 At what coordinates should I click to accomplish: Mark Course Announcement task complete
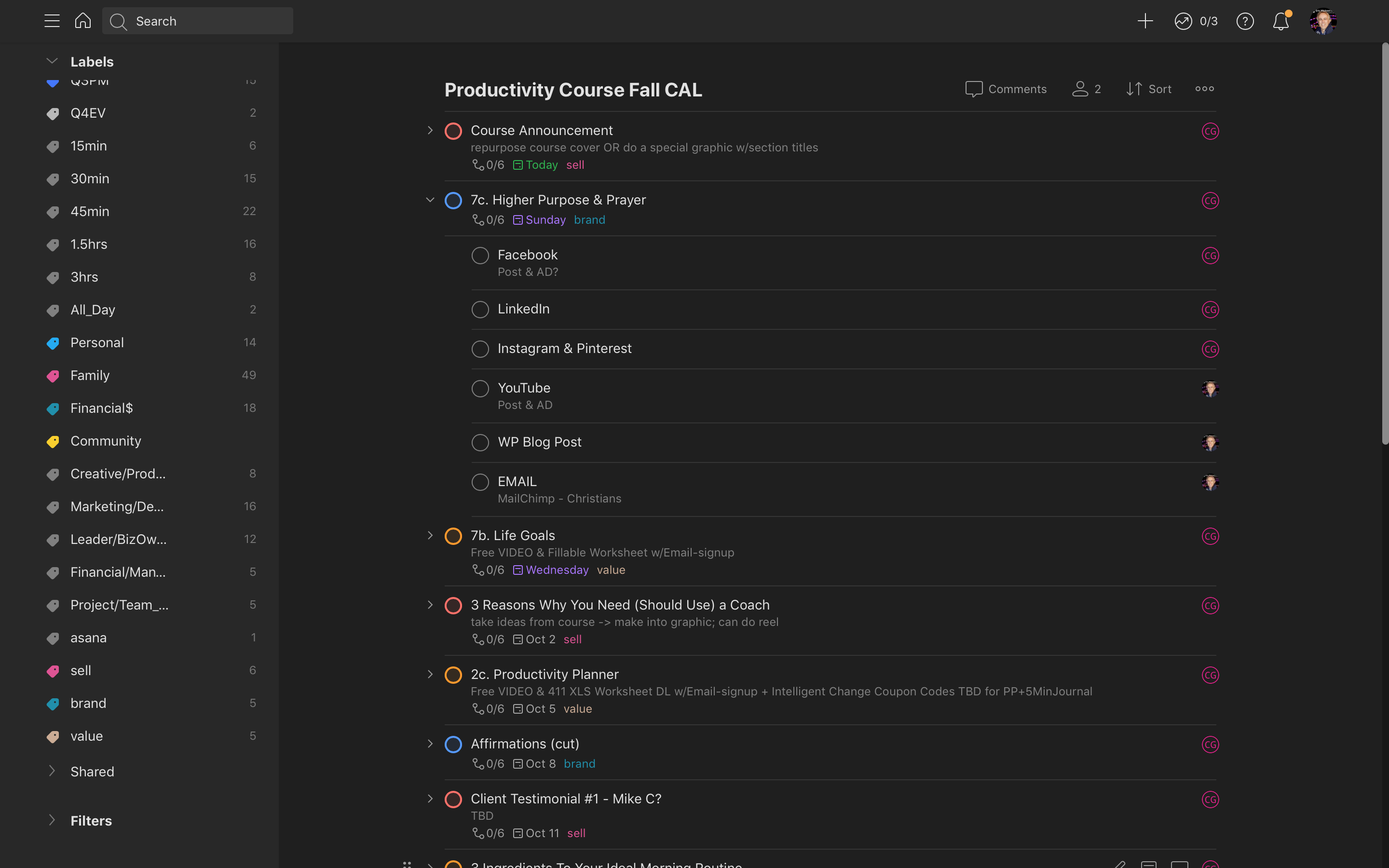click(453, 131)
